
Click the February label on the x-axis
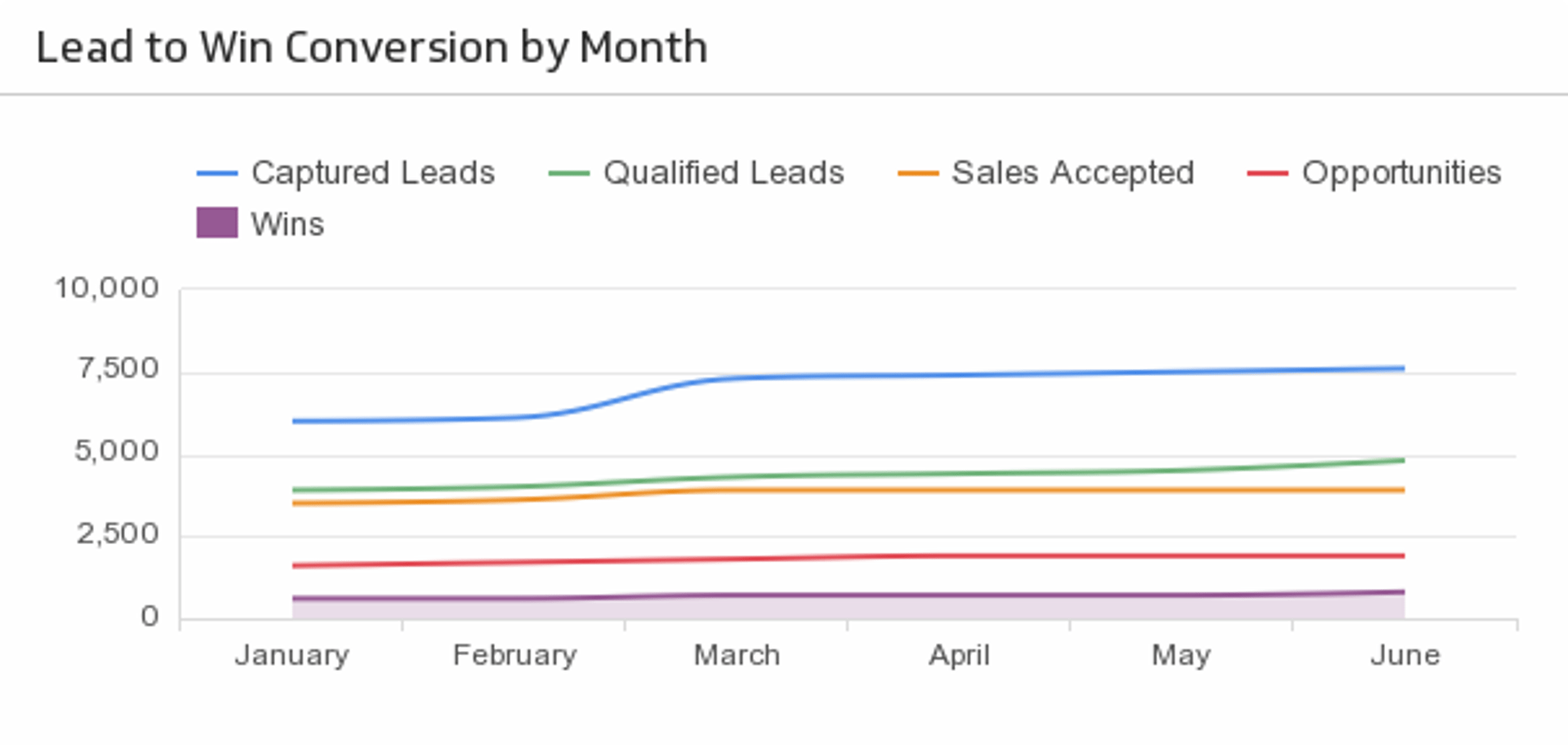pos(515,655)
